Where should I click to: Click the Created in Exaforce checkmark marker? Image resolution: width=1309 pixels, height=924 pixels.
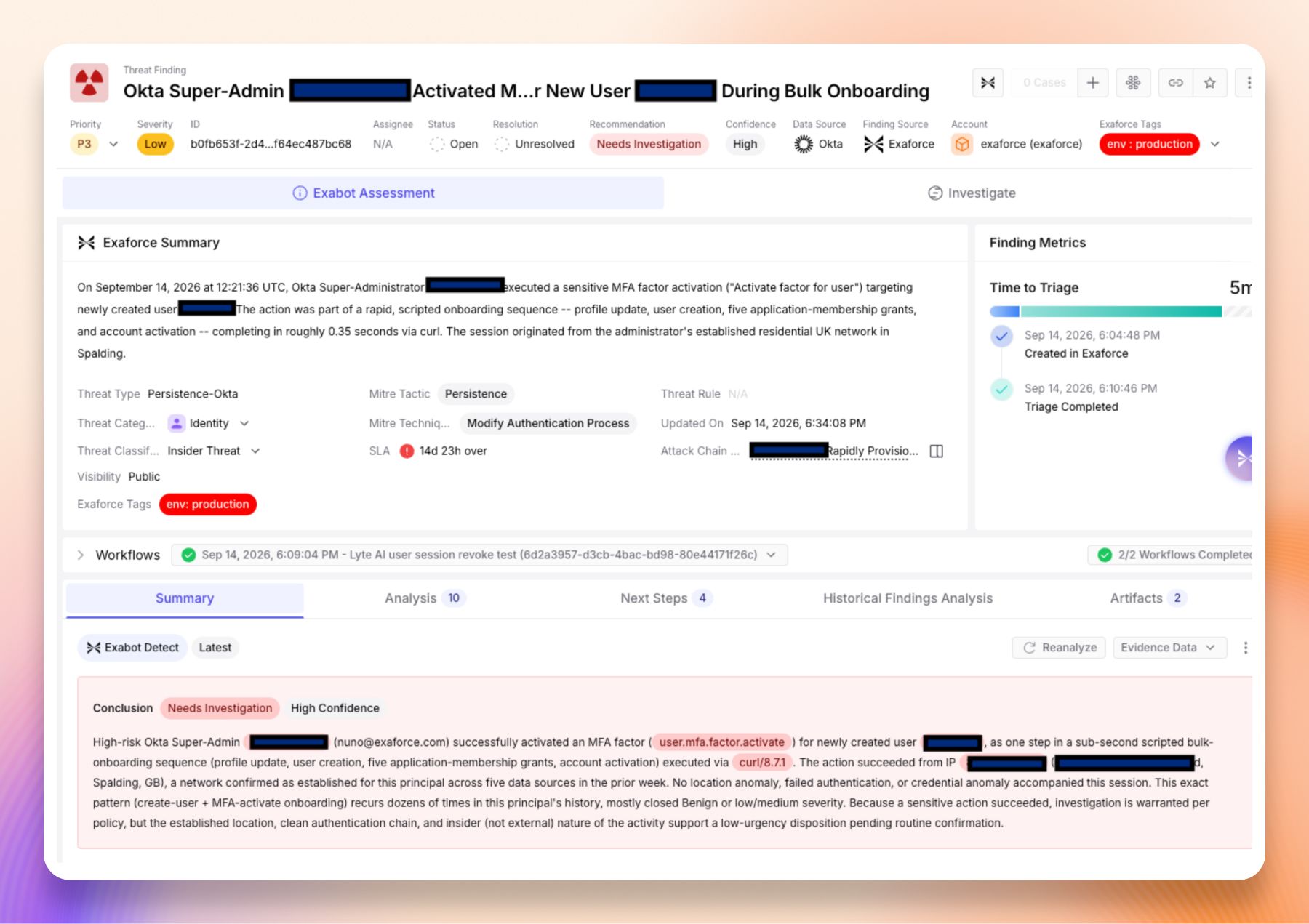1001,336
